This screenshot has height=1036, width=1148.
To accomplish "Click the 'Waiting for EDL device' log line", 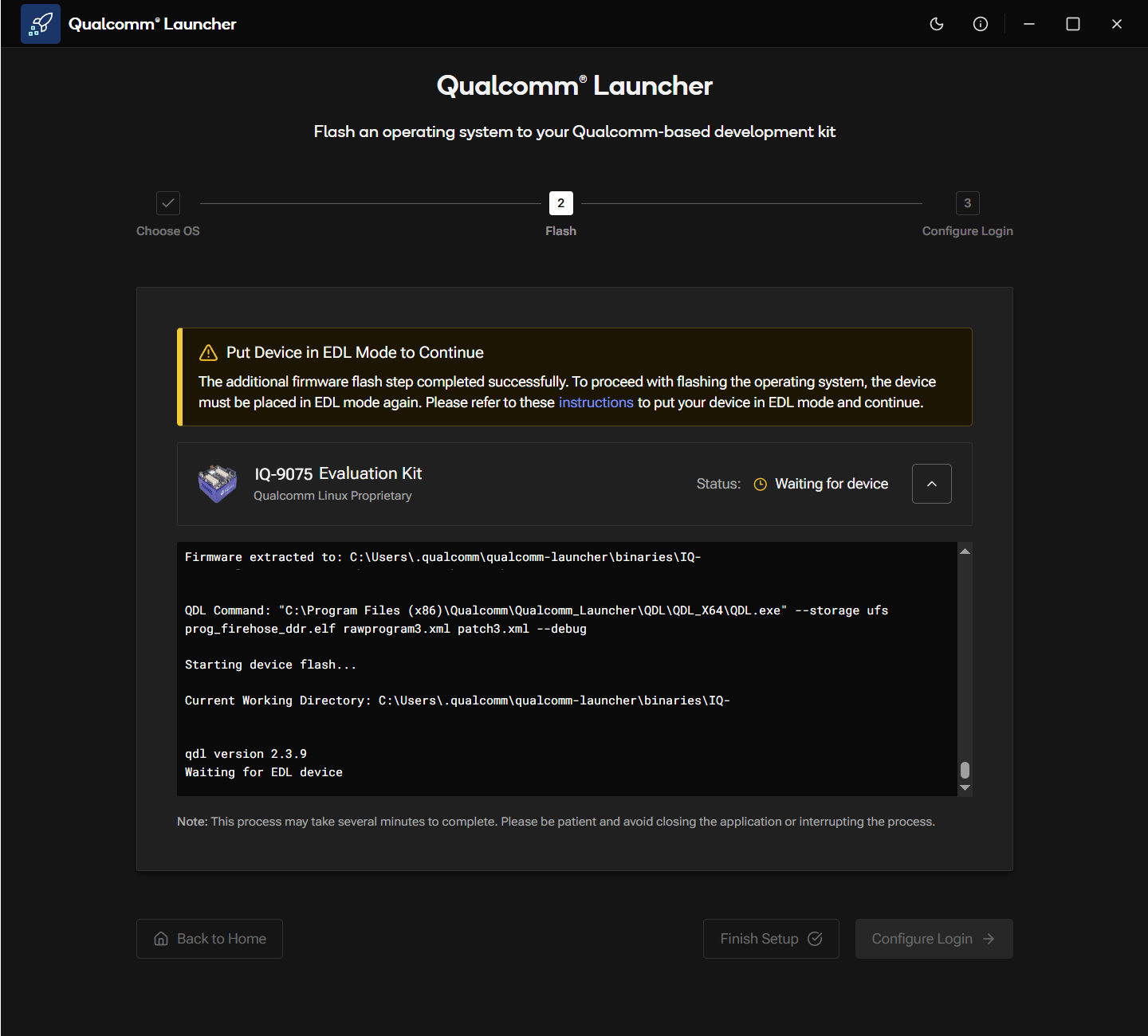I will (x=264, y=772).
